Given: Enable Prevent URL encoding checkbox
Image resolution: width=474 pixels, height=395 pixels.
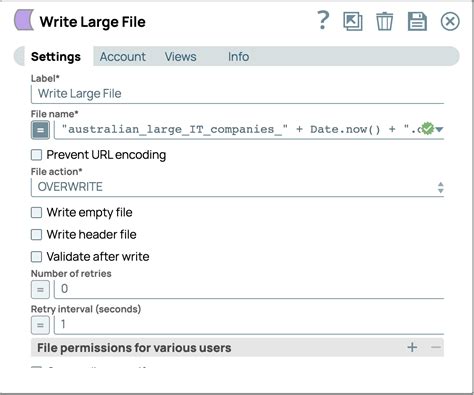Looking at the screenshot, I should (x=36, y=155).
